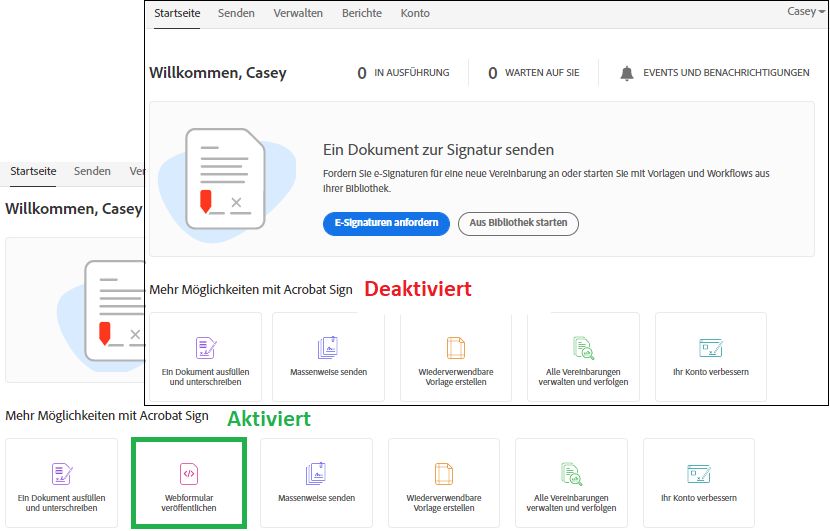Select the Startseite tab in the front window
The height and width of the screenshot is (531, 830).
[177, 13]
